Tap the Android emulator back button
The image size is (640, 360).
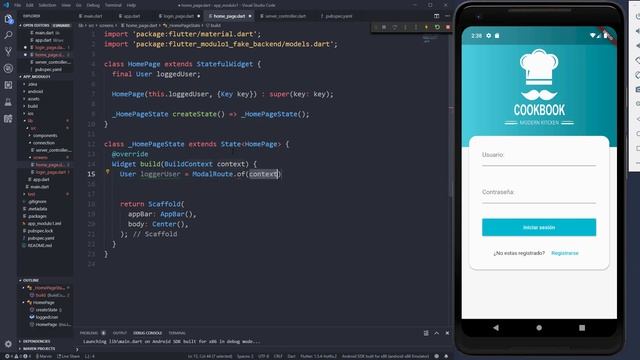pos(496,328)
